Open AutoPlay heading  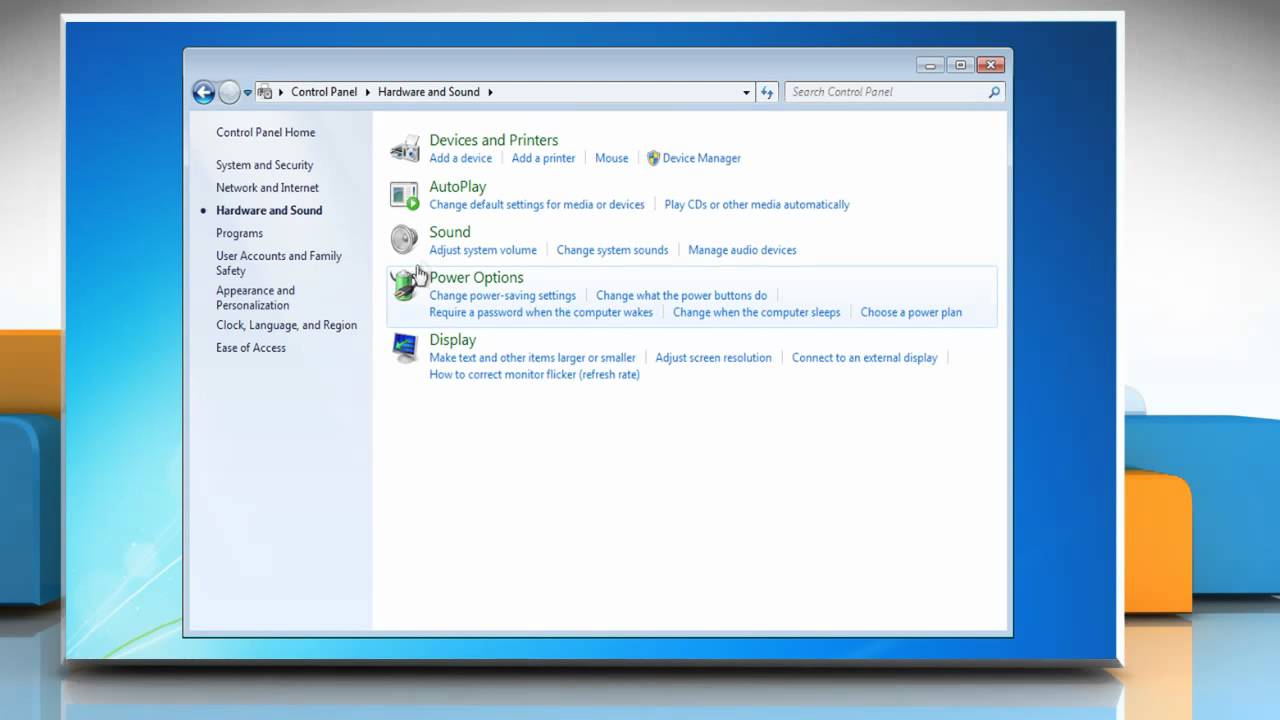(458, 187)
